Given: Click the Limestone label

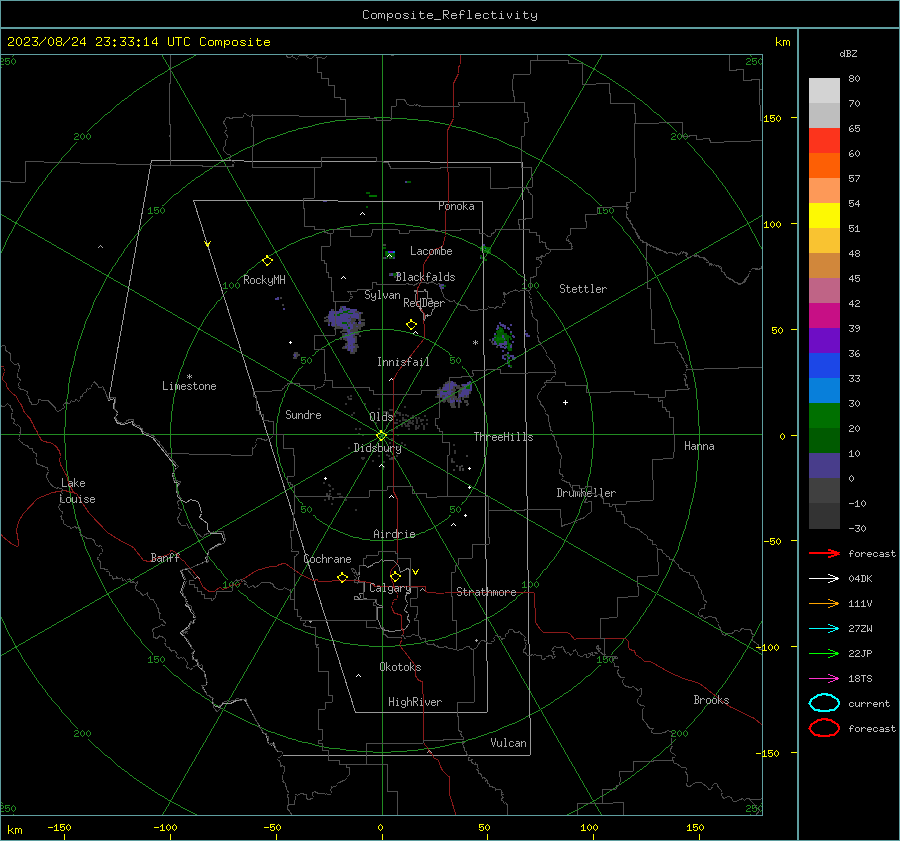Looking at the screenshot, I should (189, 386).
